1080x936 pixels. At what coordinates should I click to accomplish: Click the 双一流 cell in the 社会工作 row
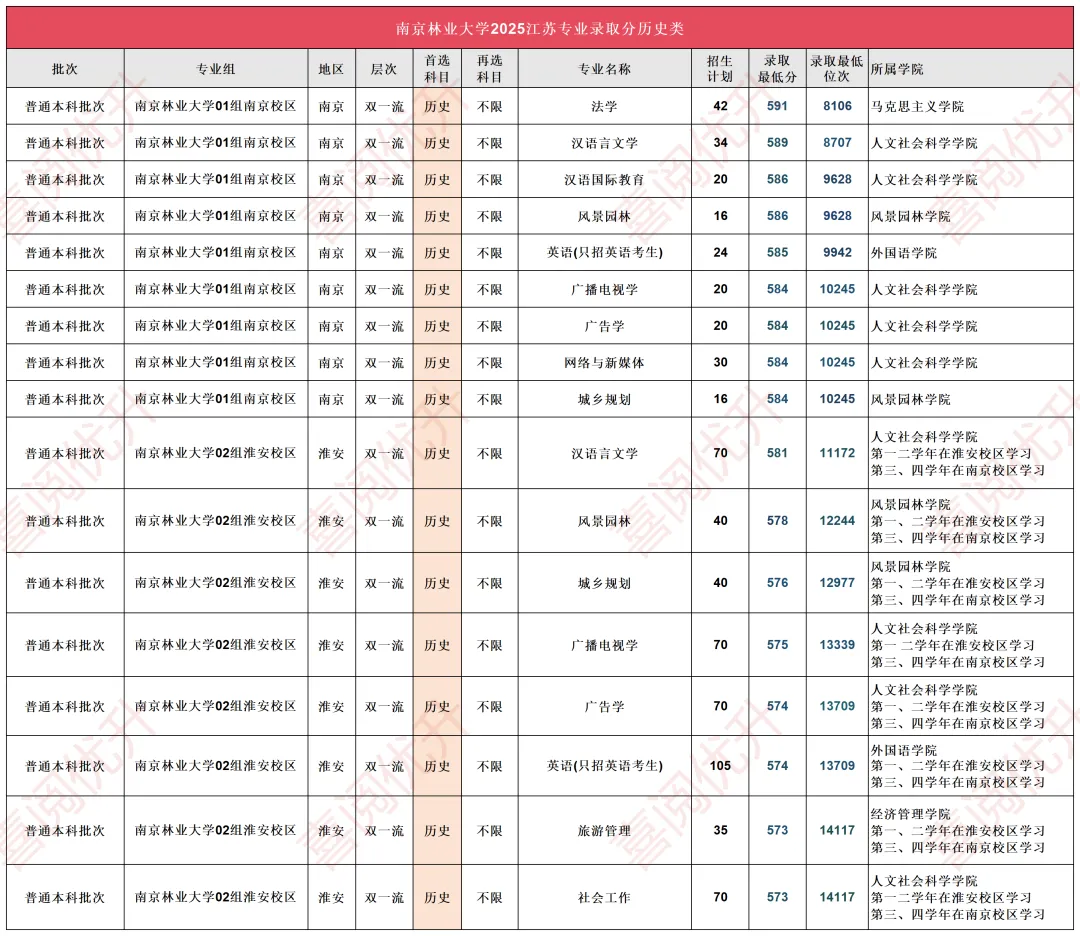pos(384,897)
